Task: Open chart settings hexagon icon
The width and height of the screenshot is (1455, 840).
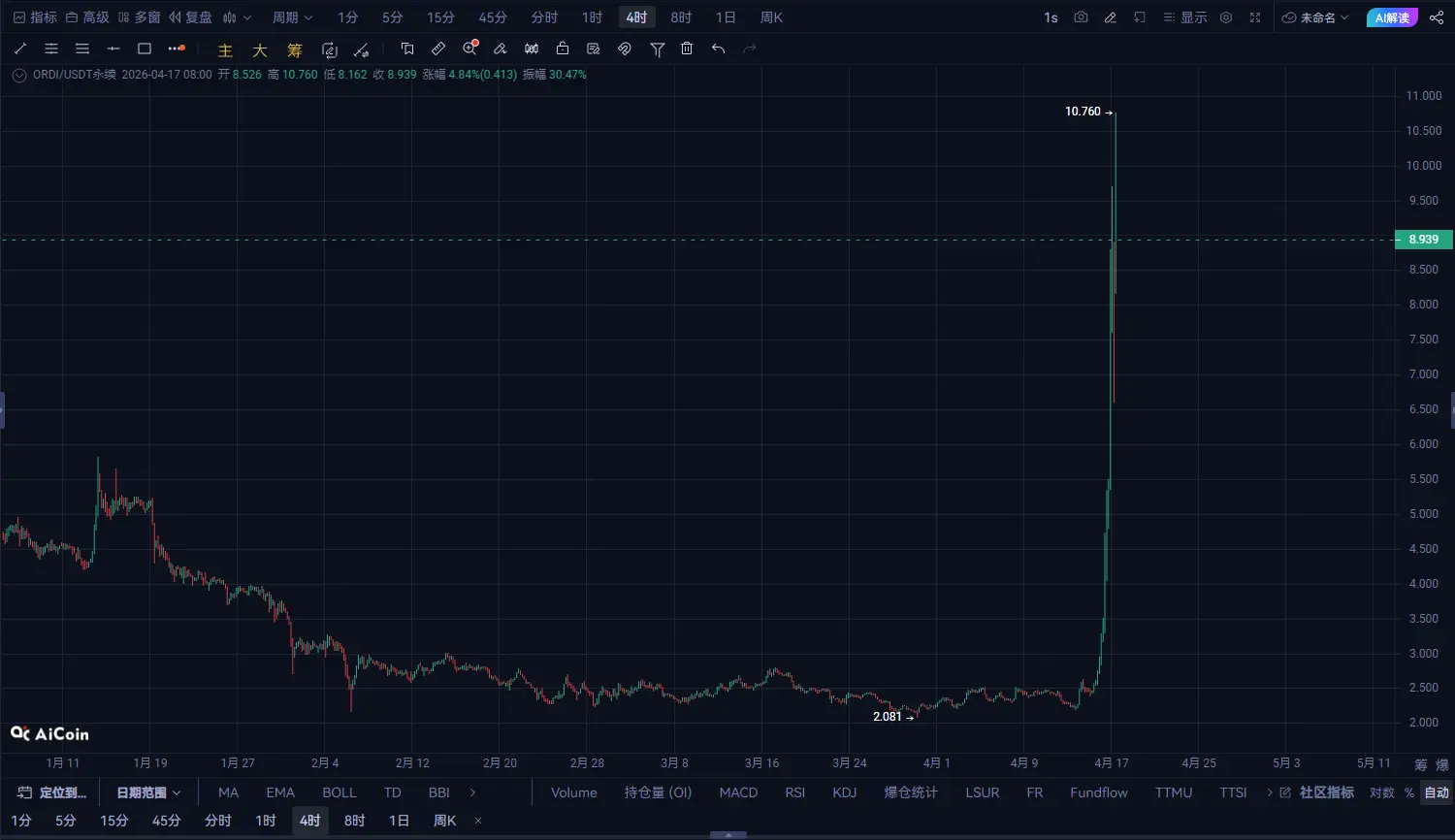Action: tap(1226, 17)
